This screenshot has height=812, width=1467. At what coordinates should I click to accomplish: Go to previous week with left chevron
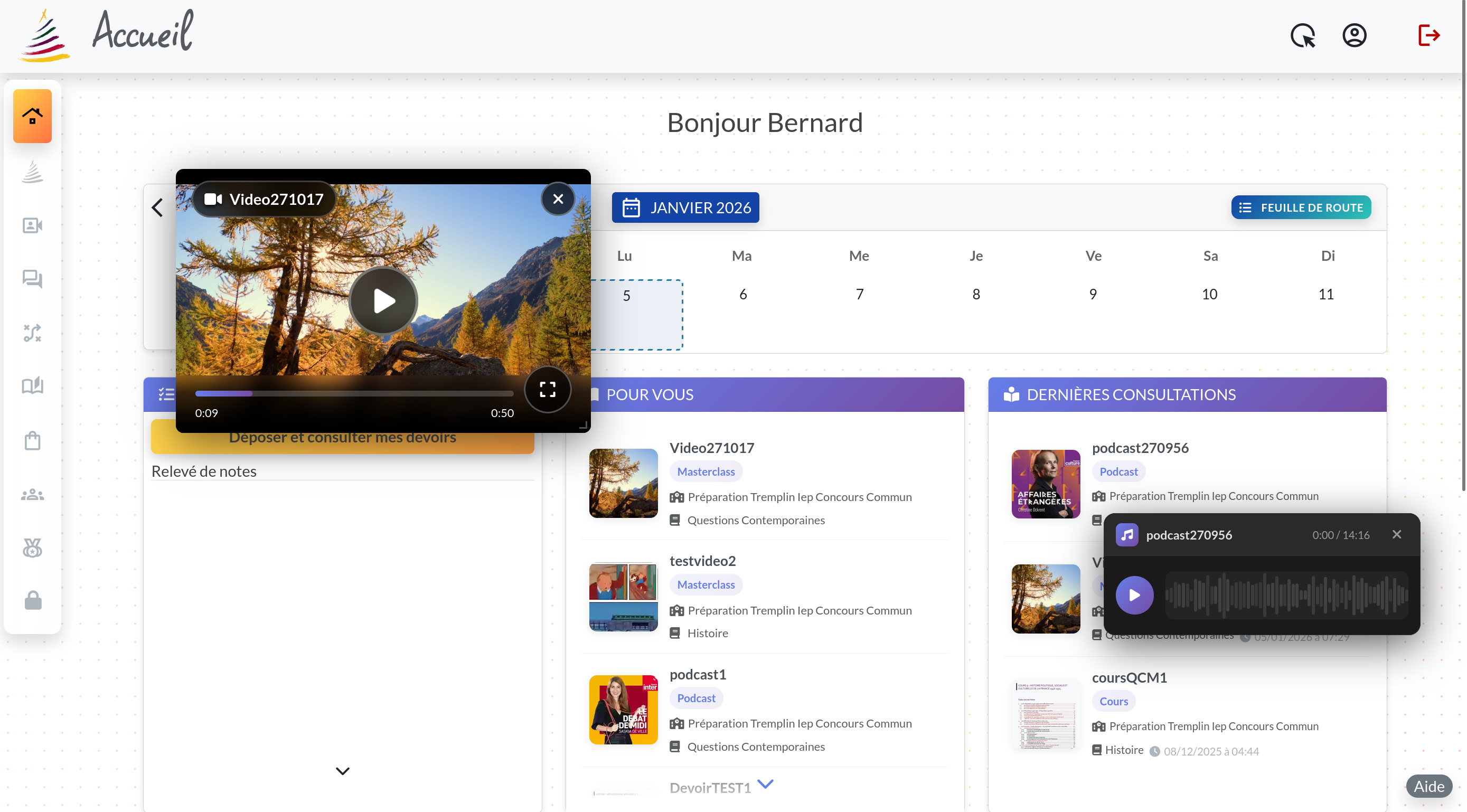[158, 207]
